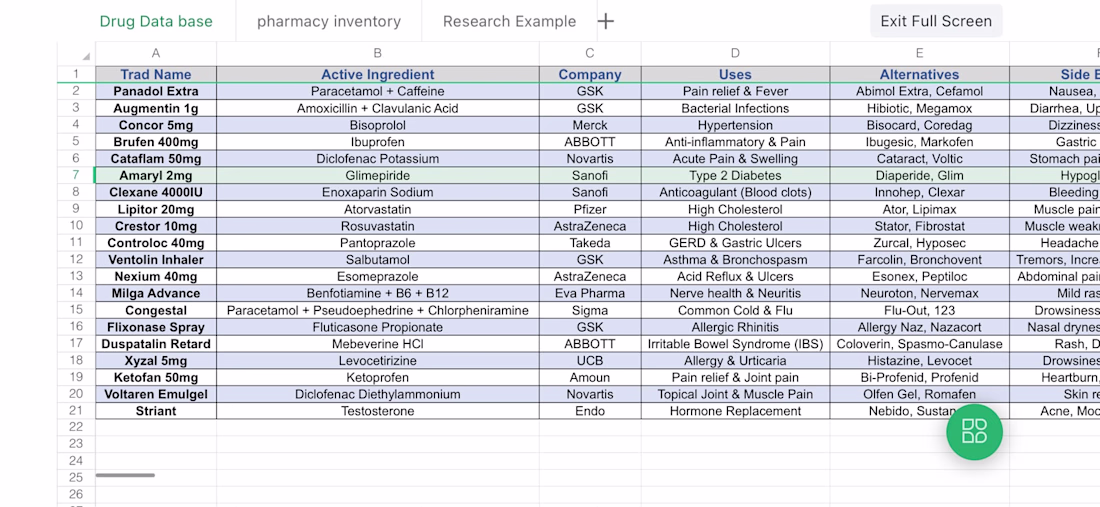Image resolution: width=1100 pixels, height=507 pixels.
Task: Select row 21 header
Action: (76, 411)
